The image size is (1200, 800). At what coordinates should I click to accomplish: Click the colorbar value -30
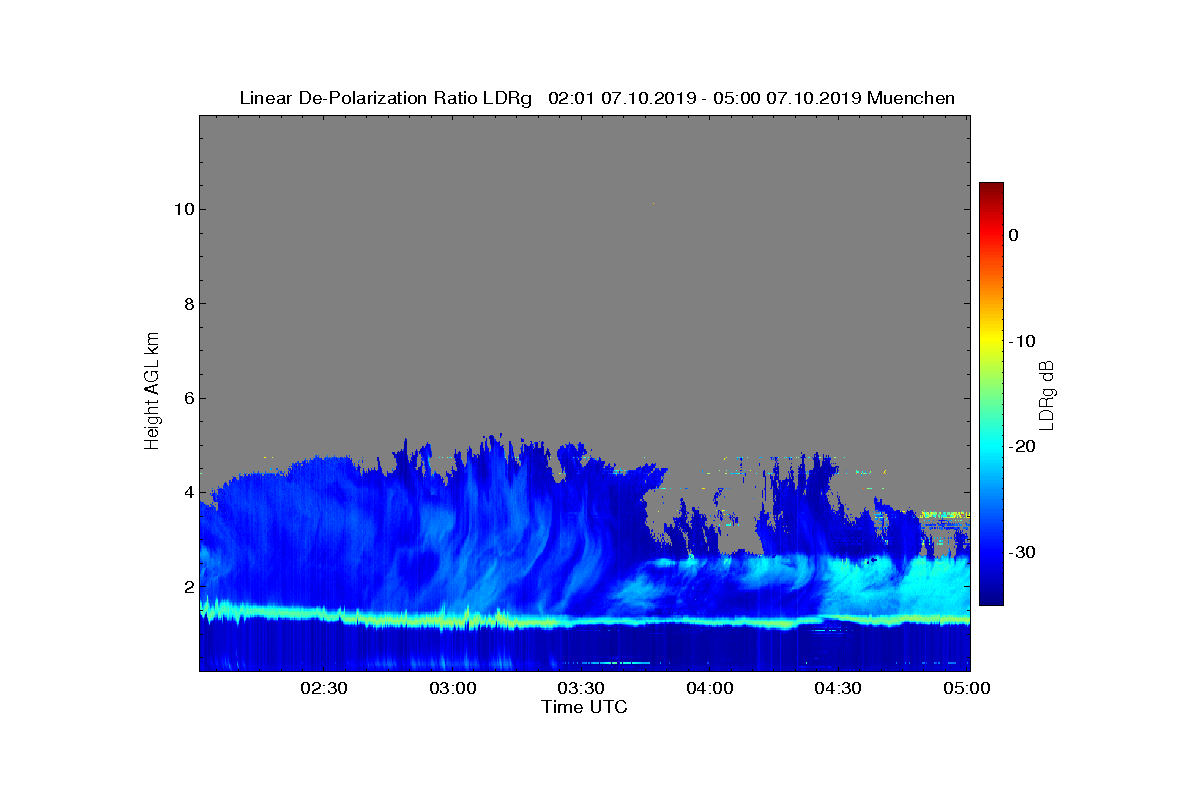(x=1022, y=552)
